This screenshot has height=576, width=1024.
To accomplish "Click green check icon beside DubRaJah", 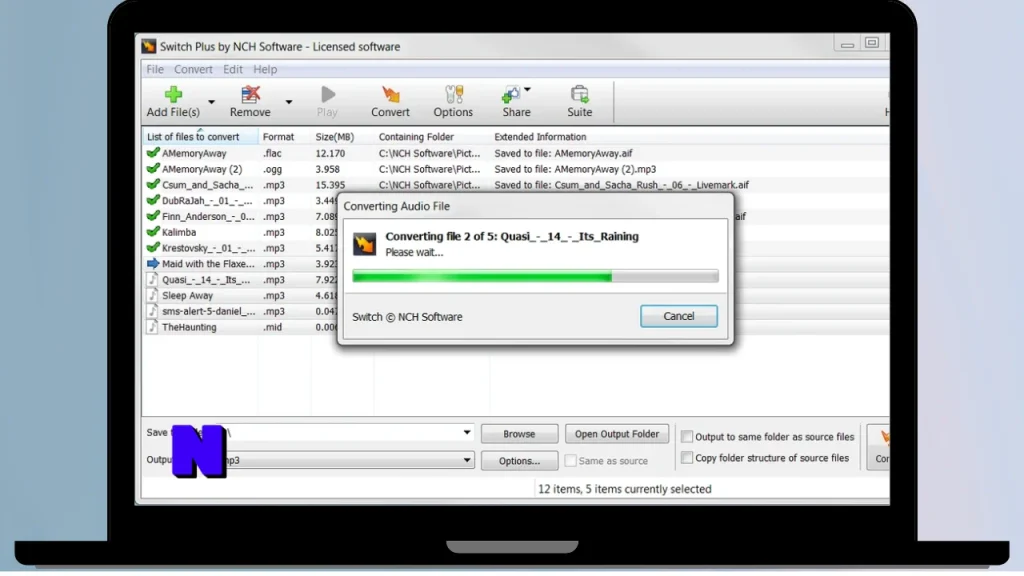I will click(x=153, y=200).
